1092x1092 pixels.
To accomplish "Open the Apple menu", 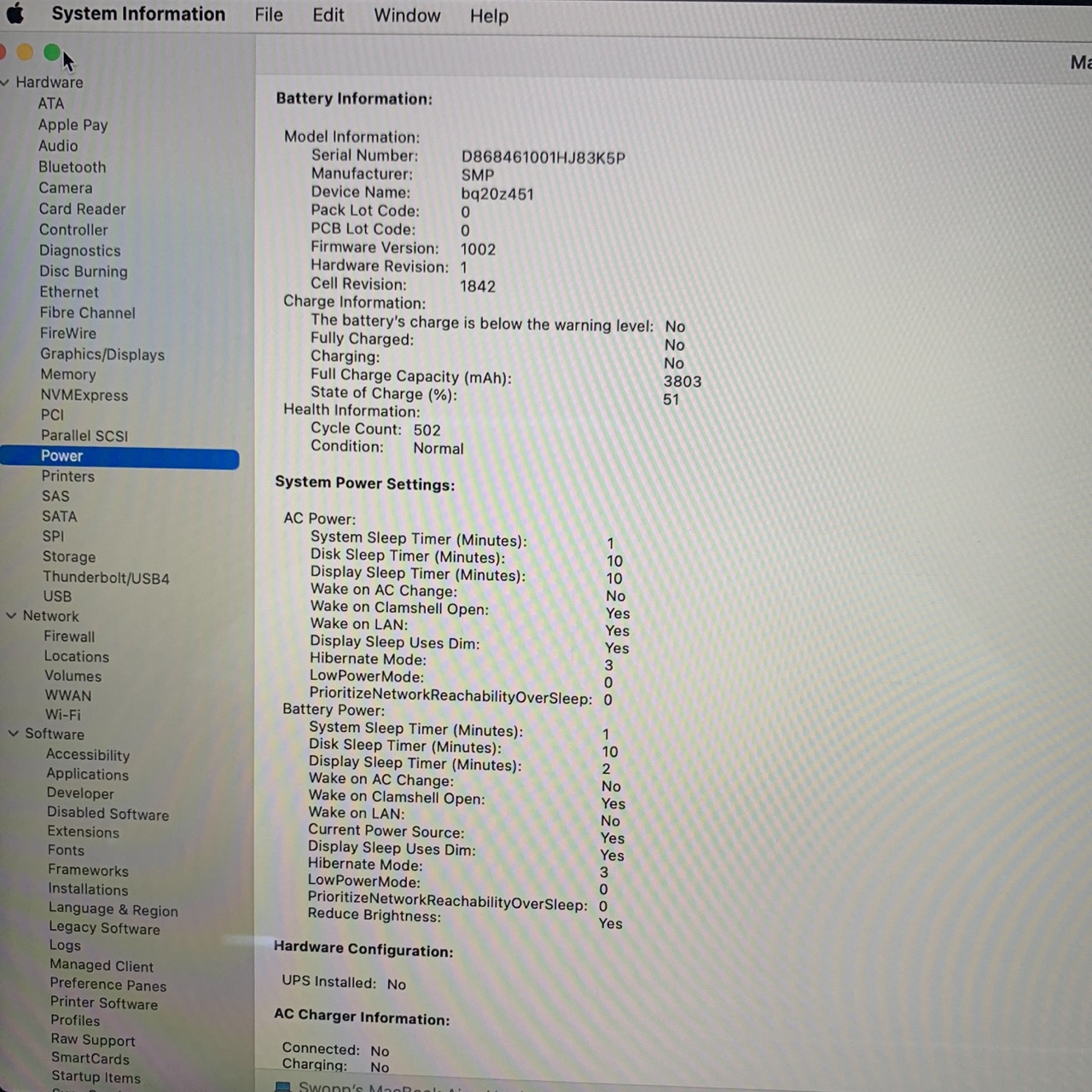I will pyautogui.click(x=15, y=14).
